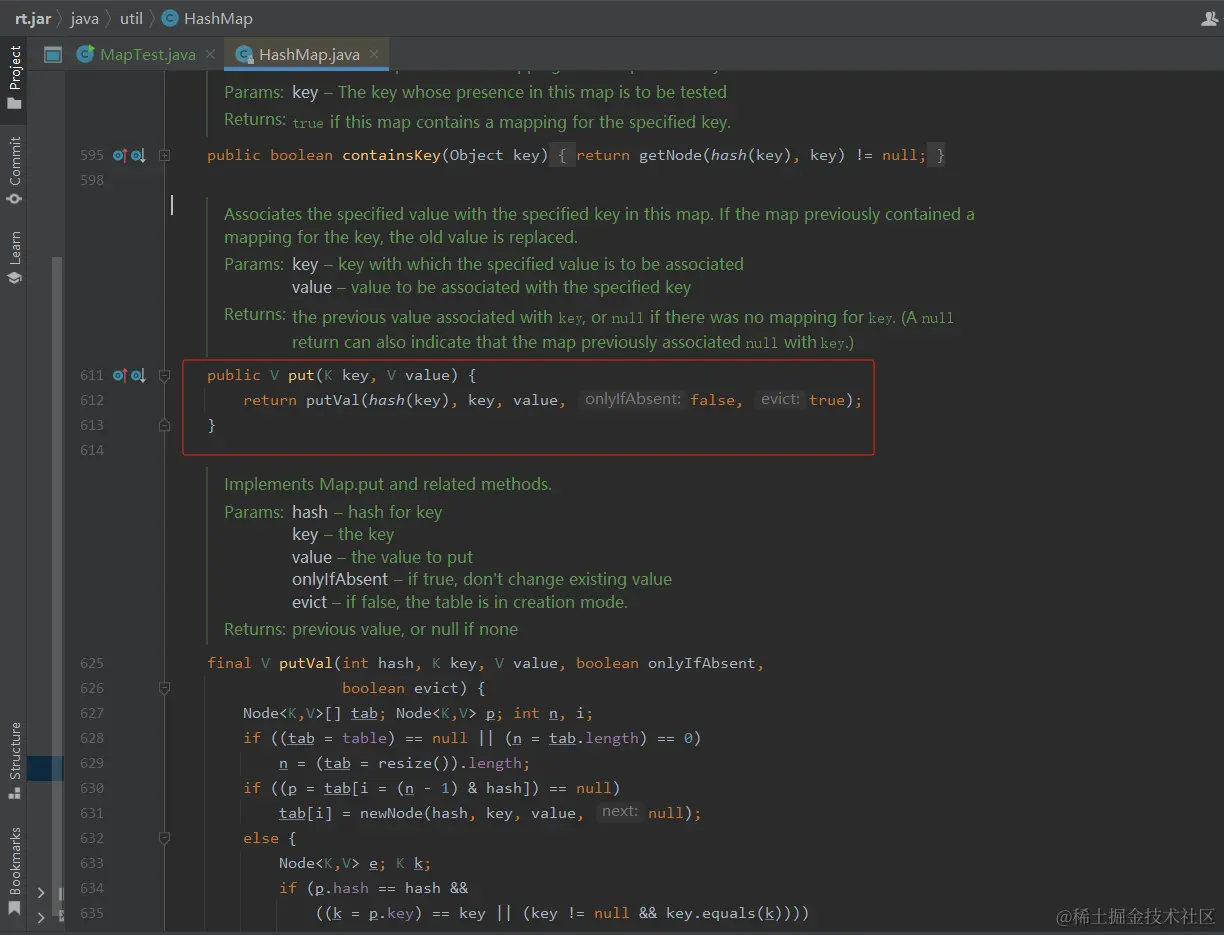Click the overridden down-arrow gutter icon on line 611

pos(138,375)
